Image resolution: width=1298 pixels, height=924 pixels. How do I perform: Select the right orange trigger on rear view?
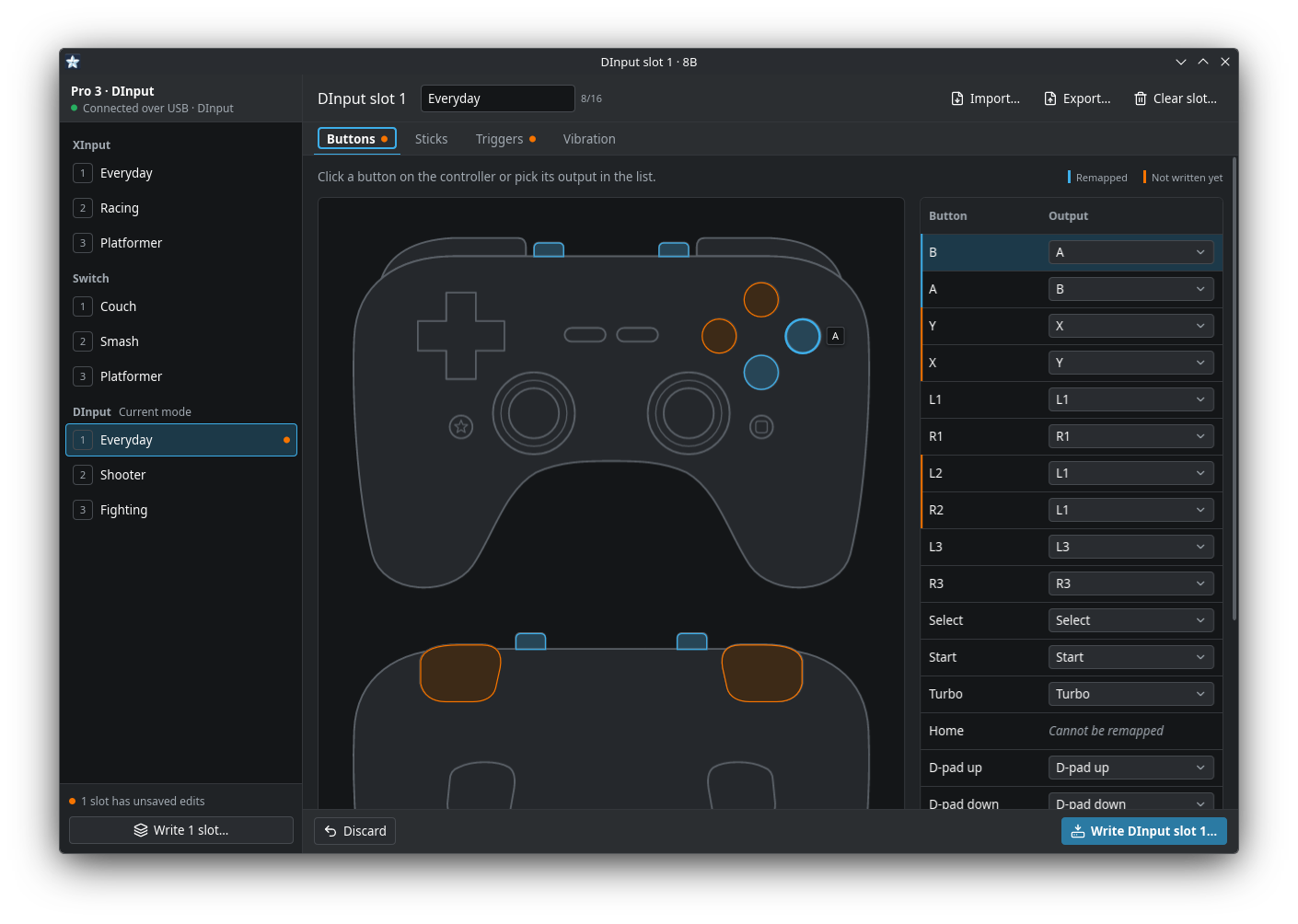tap(762, 673)
